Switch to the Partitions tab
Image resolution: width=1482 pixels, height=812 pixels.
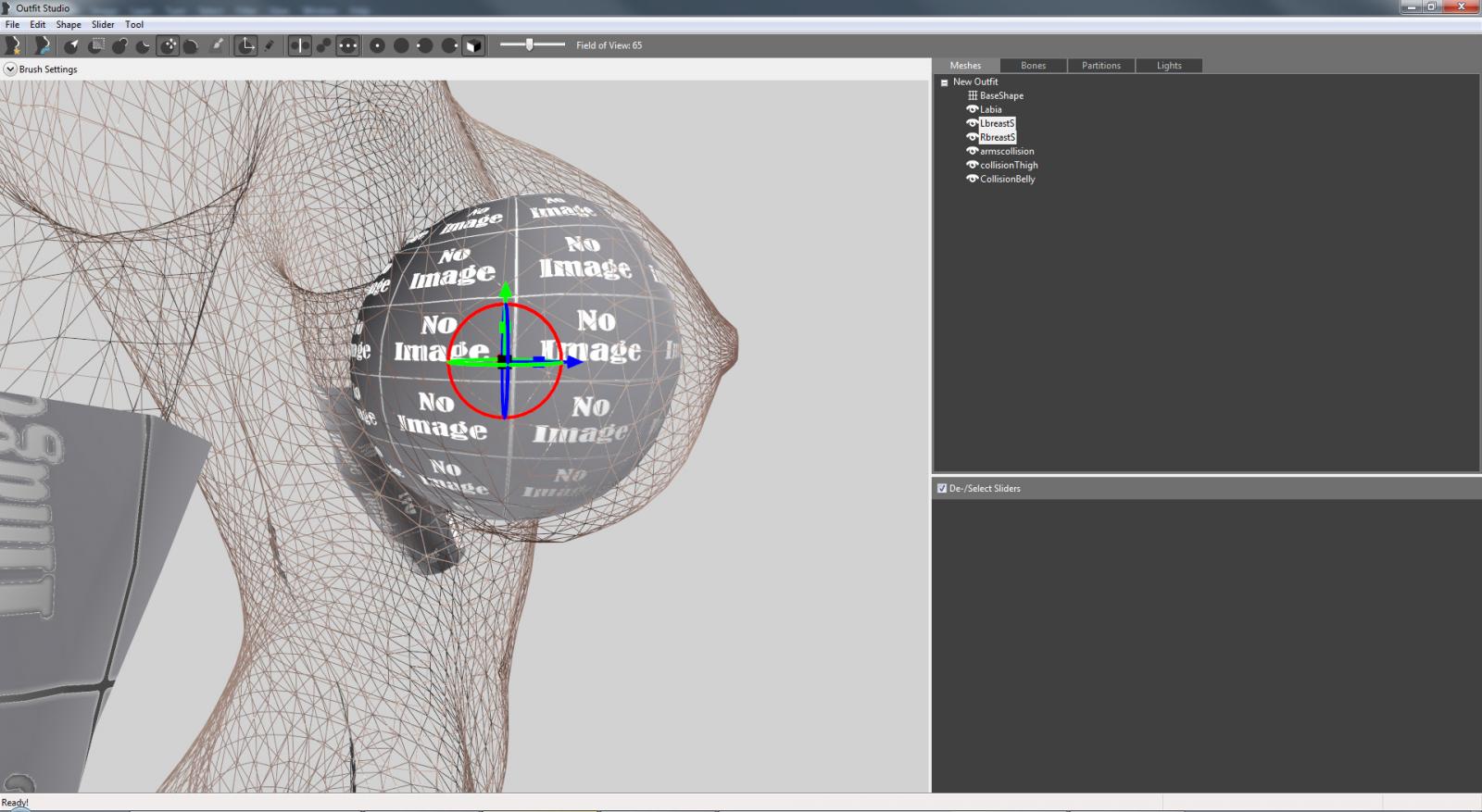pyautogui.click(x=1100, y=66)
